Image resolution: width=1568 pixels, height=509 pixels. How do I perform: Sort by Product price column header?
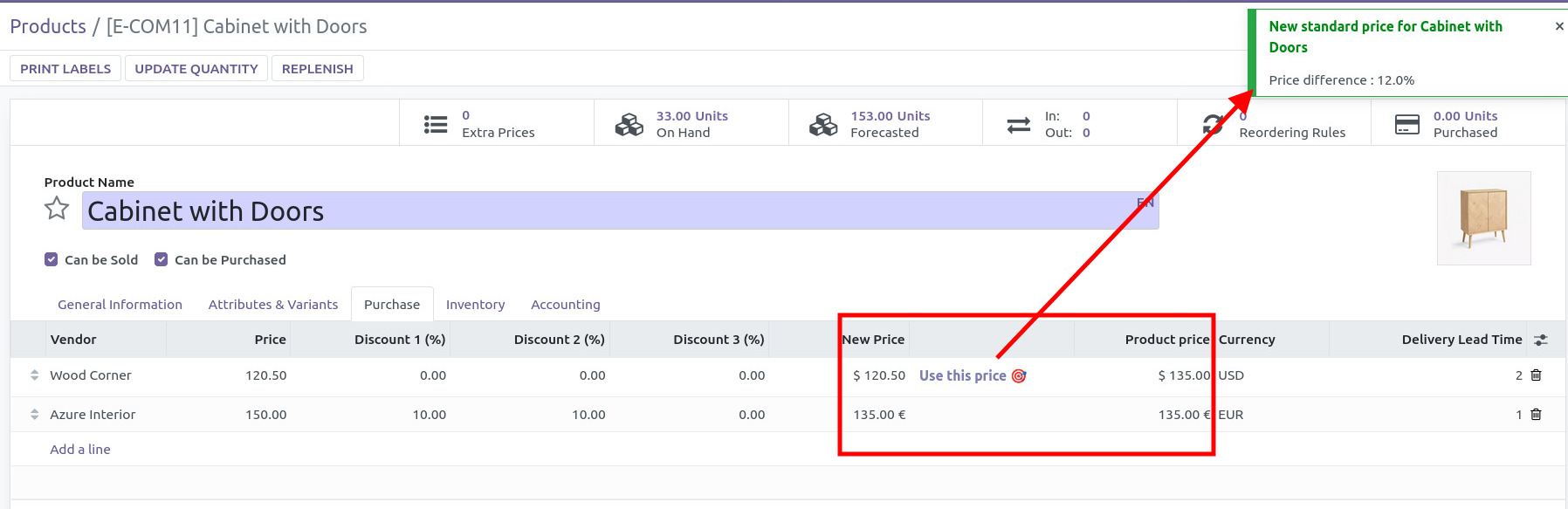coord(1144,340)
